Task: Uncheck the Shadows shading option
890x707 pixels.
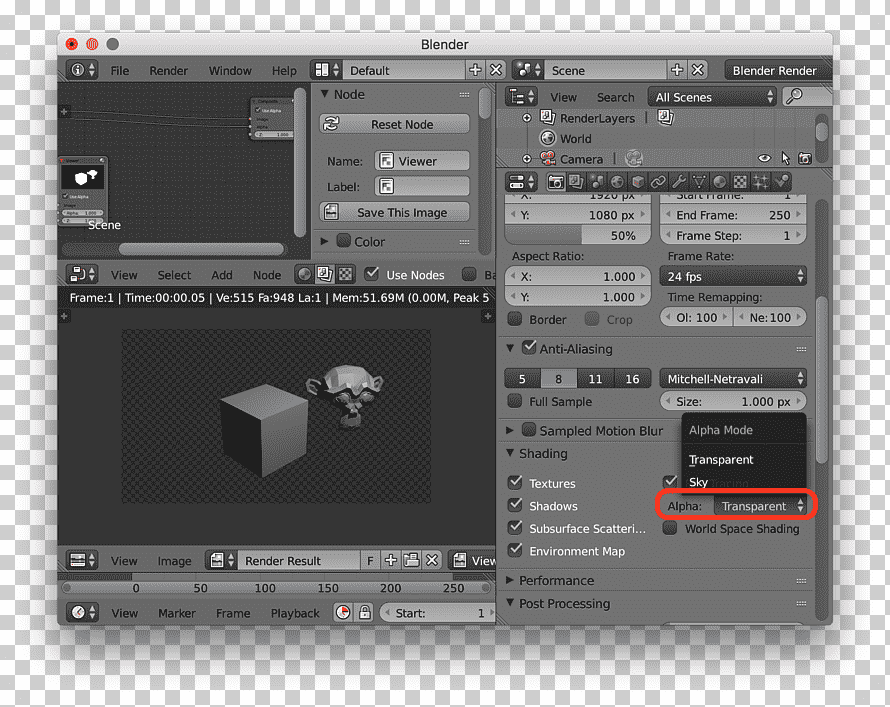Action: (x=515, y=505)
